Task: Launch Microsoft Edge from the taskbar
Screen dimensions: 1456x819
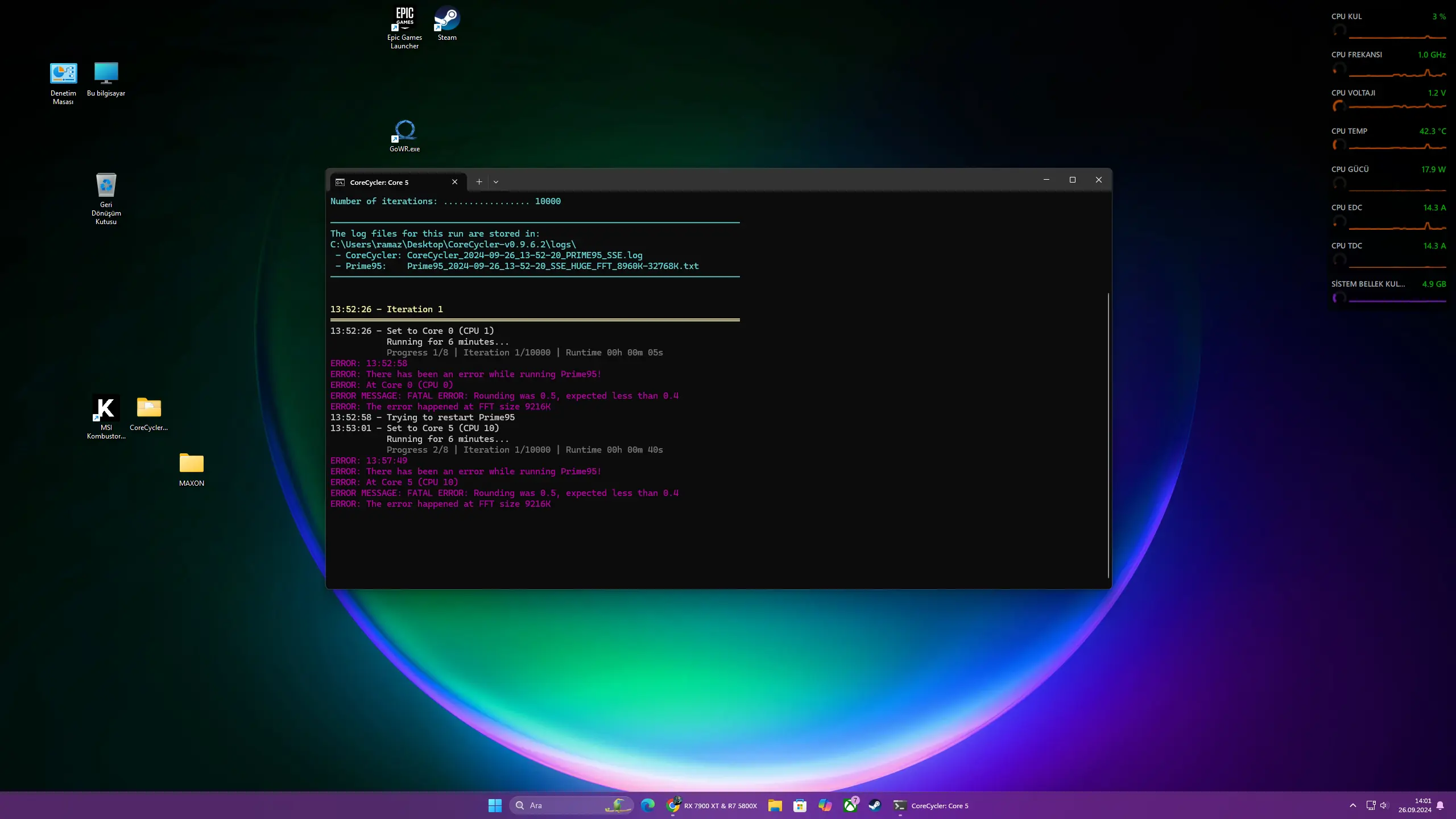Action: [x=648, y=805]
